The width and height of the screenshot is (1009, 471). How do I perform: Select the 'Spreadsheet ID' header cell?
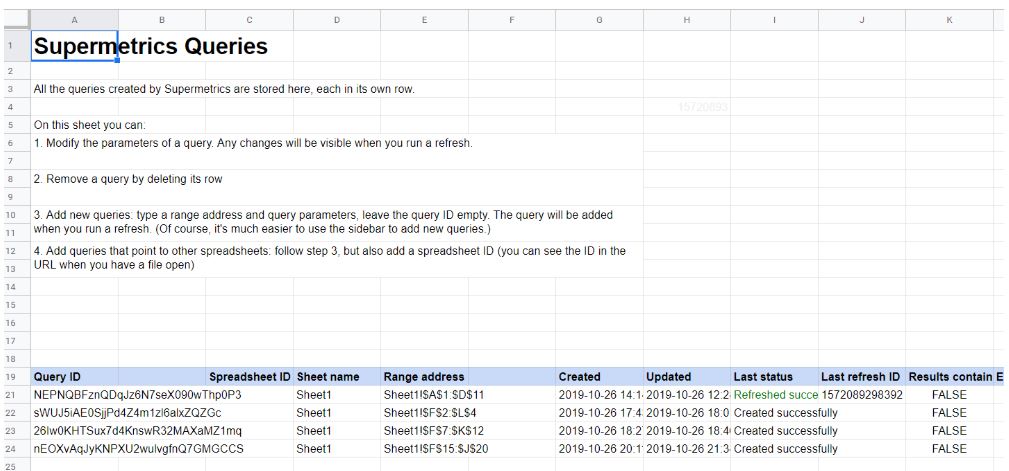[250, 376]
